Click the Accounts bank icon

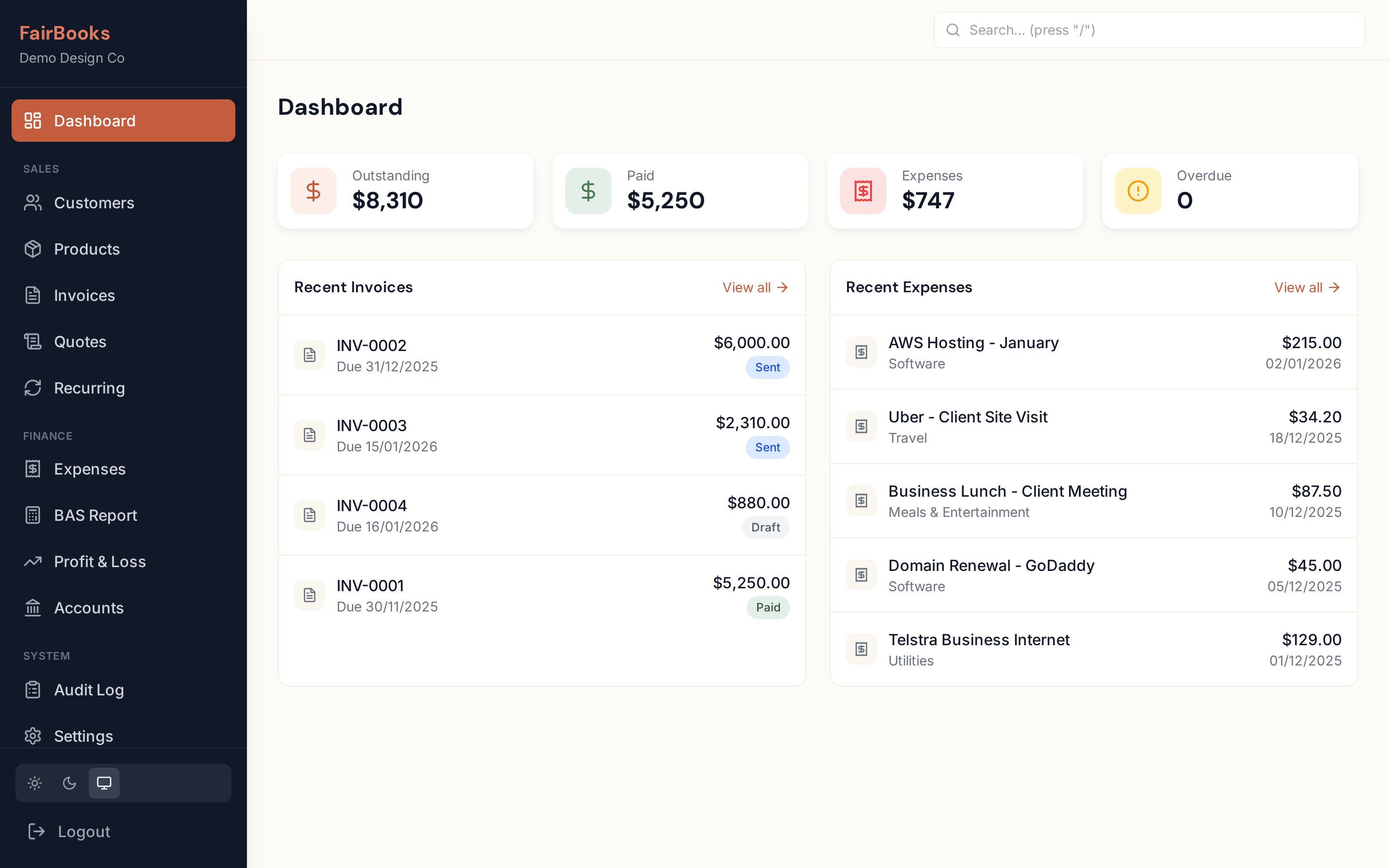tap(33, 608)
